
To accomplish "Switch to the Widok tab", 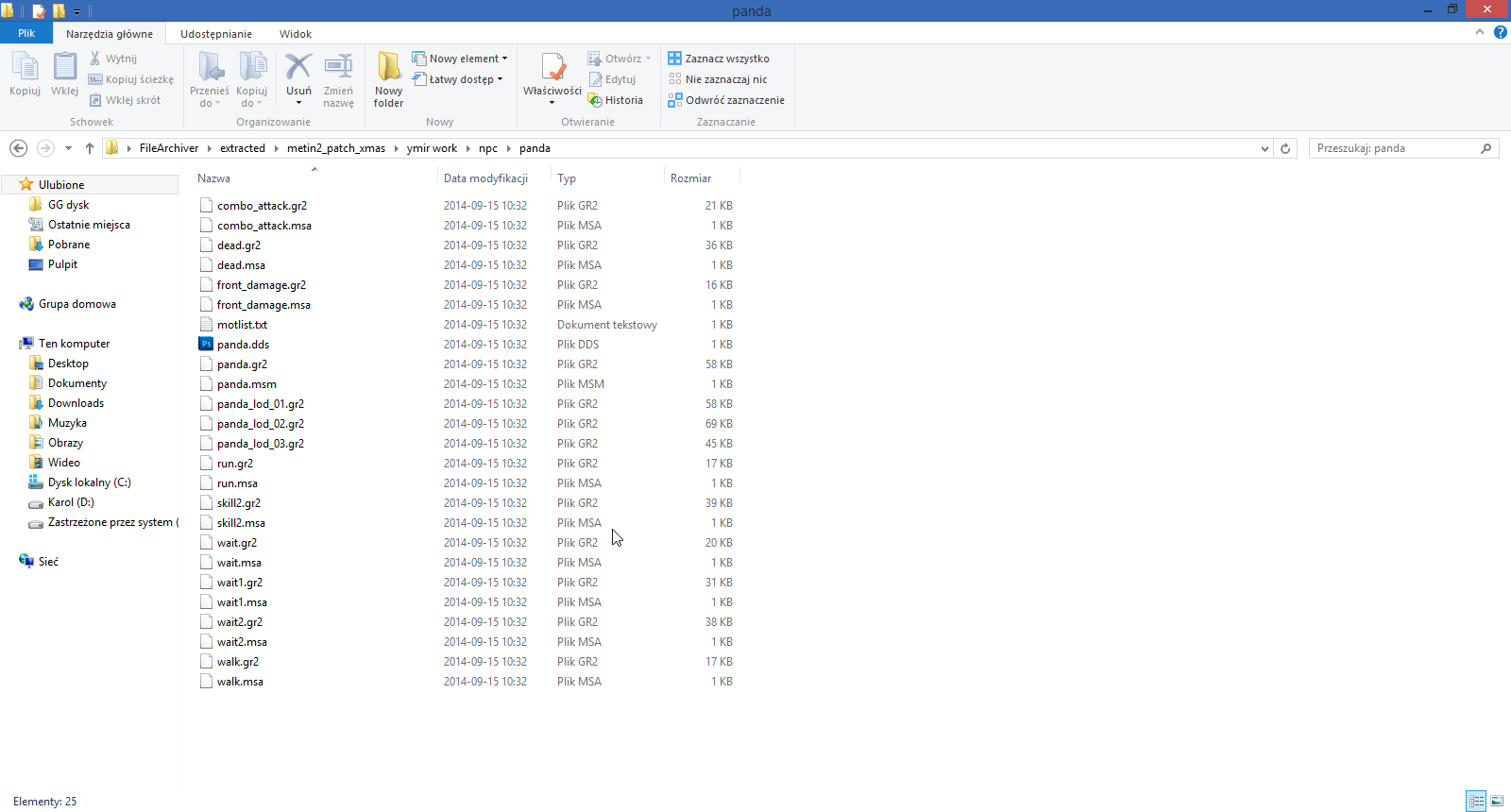I will 296,34.
